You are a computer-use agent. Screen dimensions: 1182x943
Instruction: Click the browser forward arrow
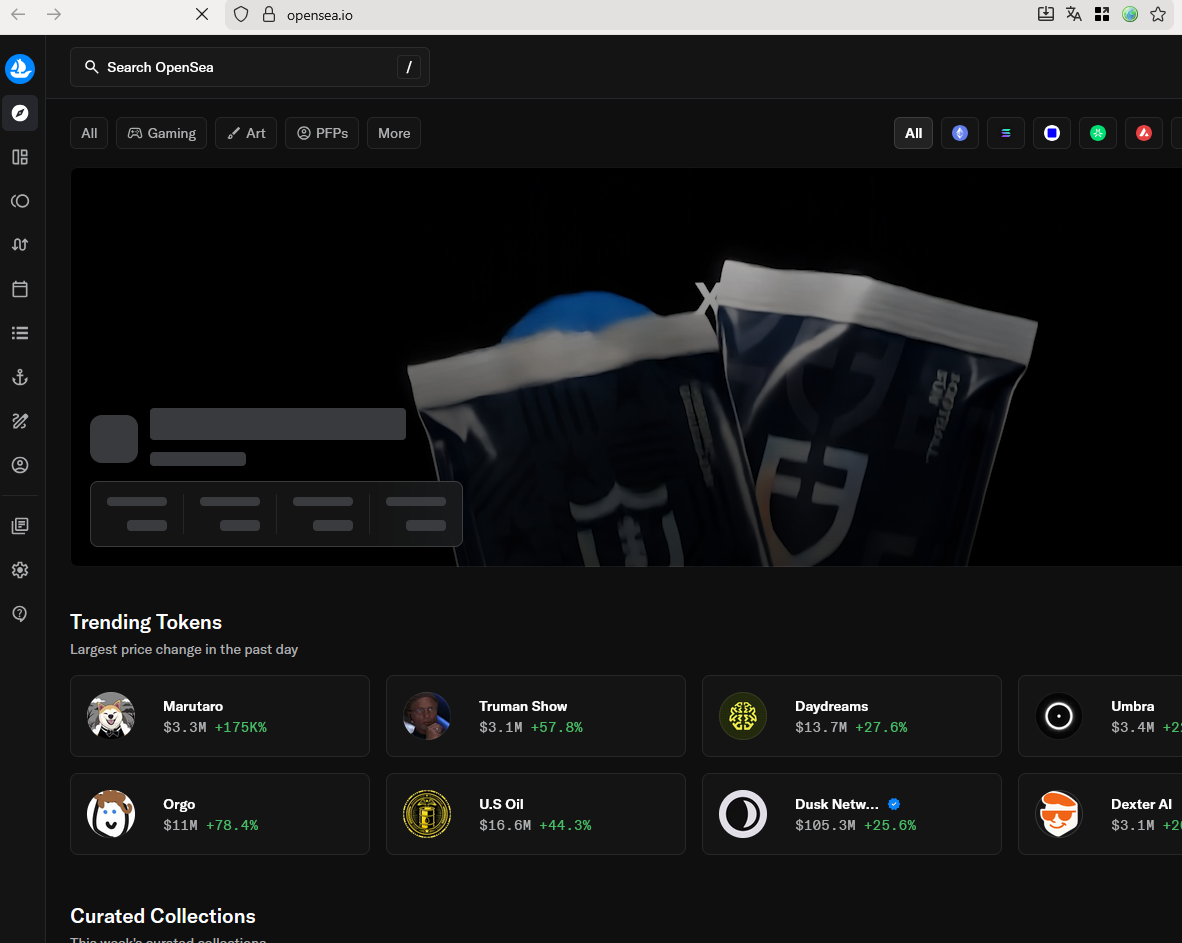54,14
